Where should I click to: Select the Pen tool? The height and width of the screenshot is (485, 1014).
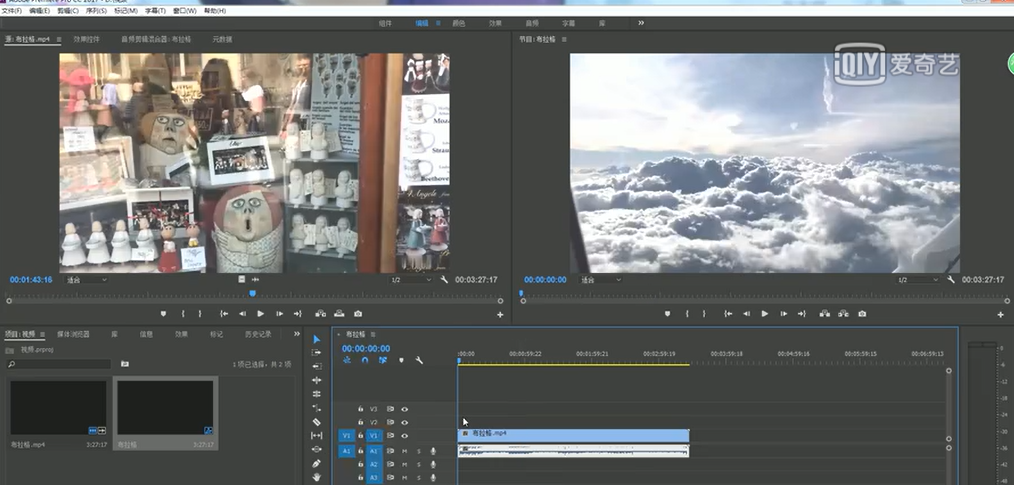point(316,463)
